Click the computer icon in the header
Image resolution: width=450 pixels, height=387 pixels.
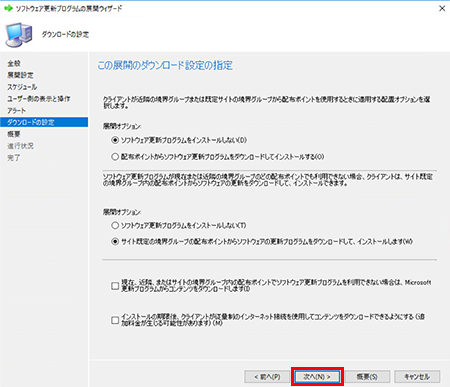click(19, 35)
